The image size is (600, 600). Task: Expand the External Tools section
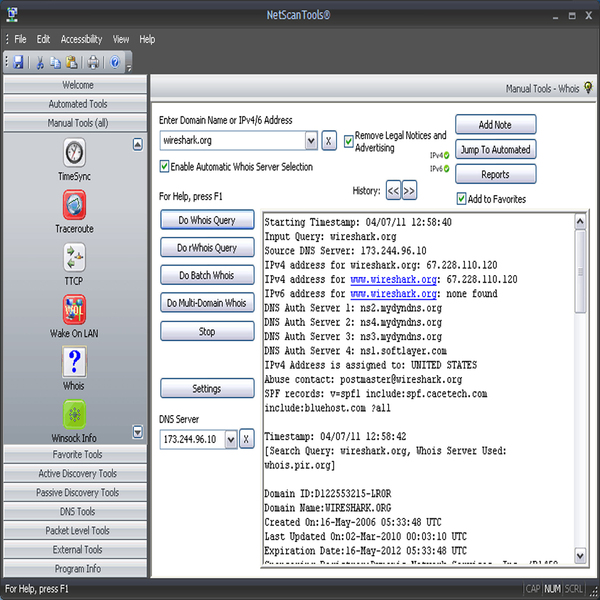click(x=75, y=549)
